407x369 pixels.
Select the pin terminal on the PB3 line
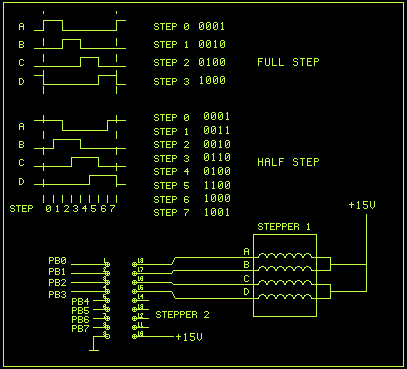click(107, 291)
